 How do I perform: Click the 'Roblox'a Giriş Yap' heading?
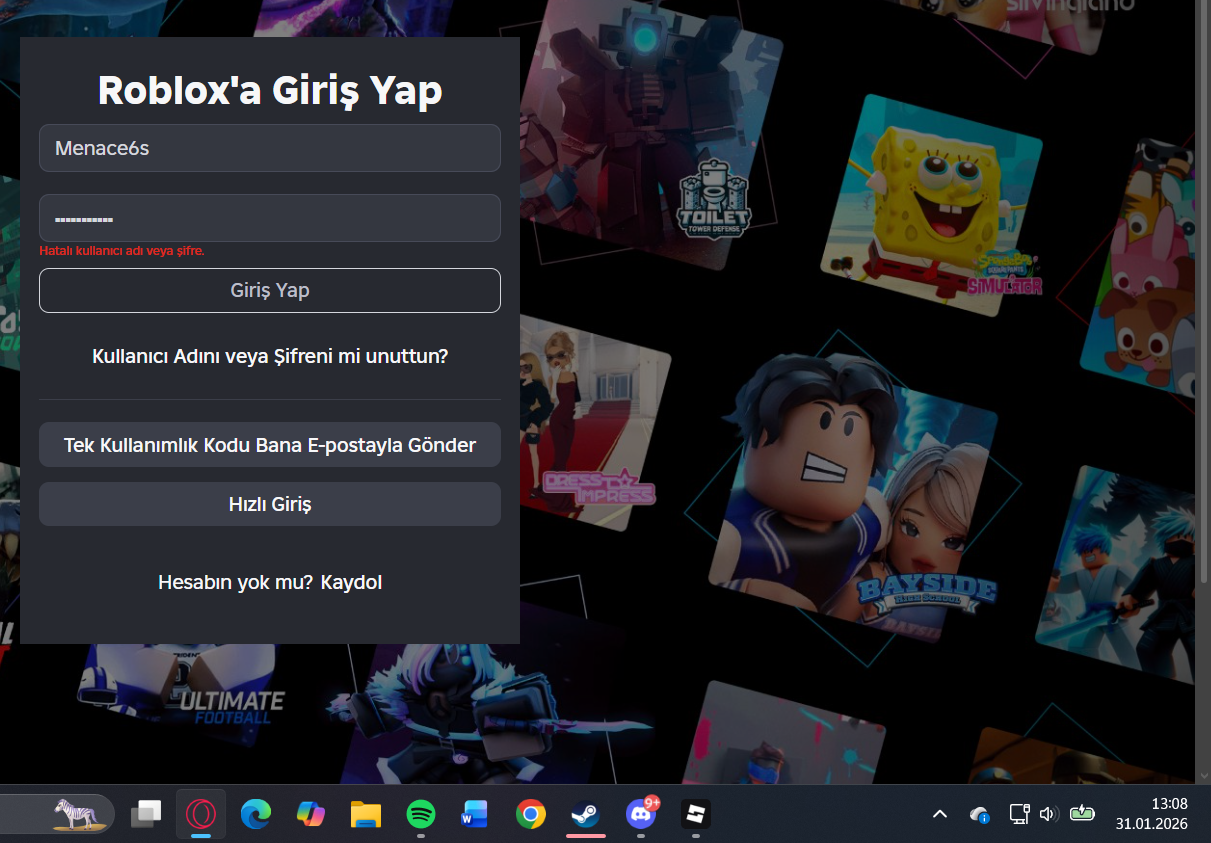click(x=270, y=91)
